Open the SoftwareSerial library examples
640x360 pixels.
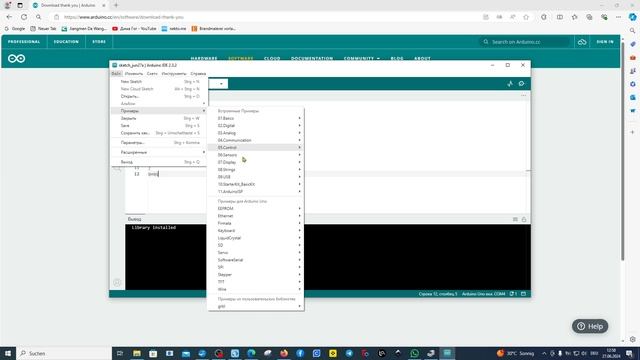[256, 260]
